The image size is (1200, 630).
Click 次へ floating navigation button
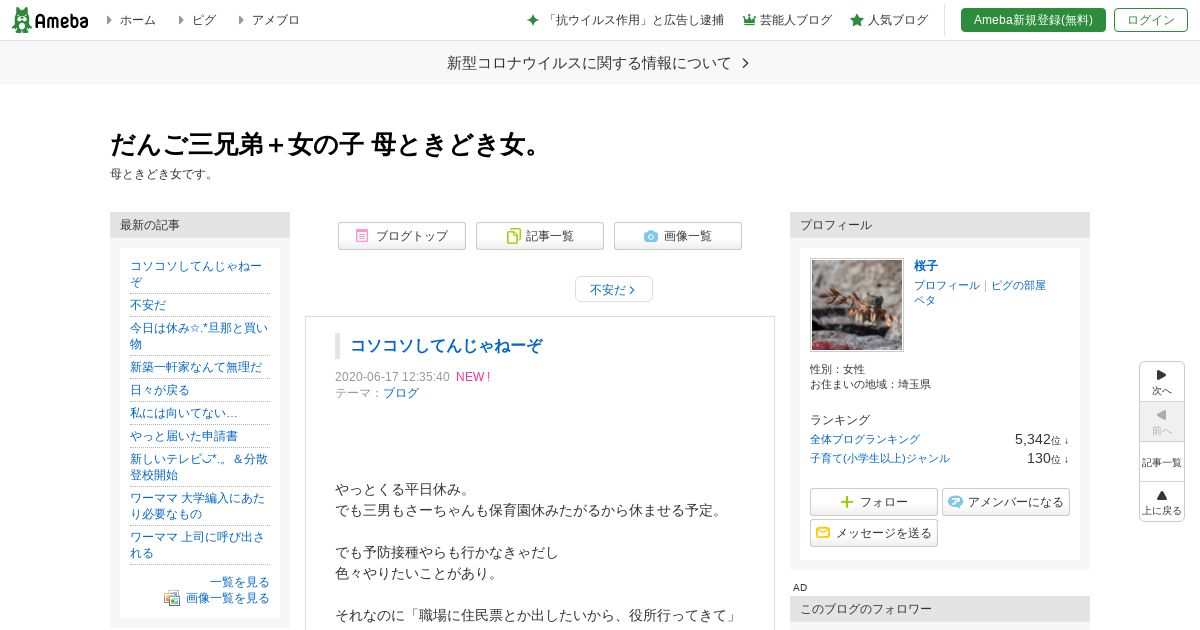(1162, 382)
